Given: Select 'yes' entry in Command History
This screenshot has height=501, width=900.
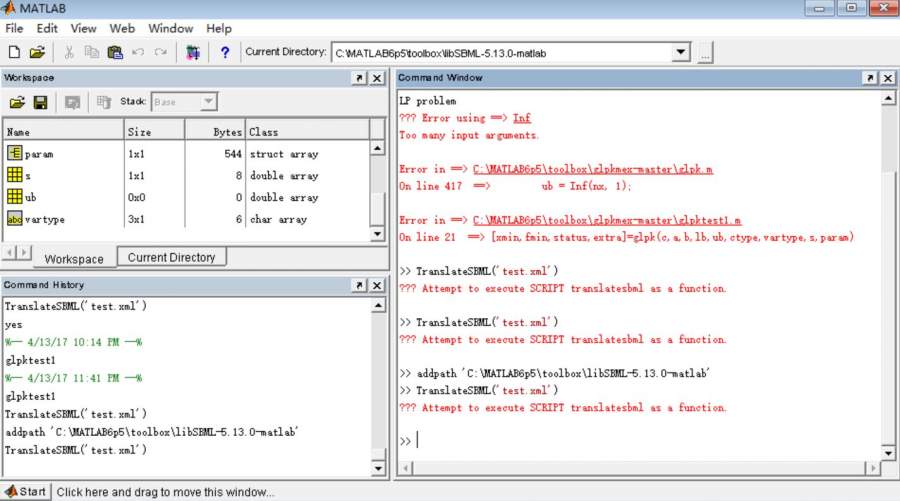Looking at the screenshot, I should point(14,324).
